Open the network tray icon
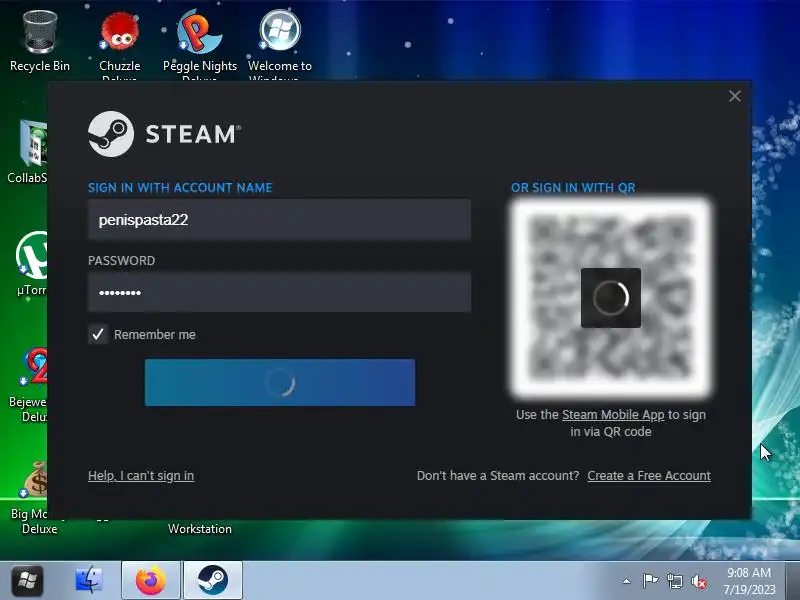Viewport: 800px width, 600px height. tap(674, 581)
